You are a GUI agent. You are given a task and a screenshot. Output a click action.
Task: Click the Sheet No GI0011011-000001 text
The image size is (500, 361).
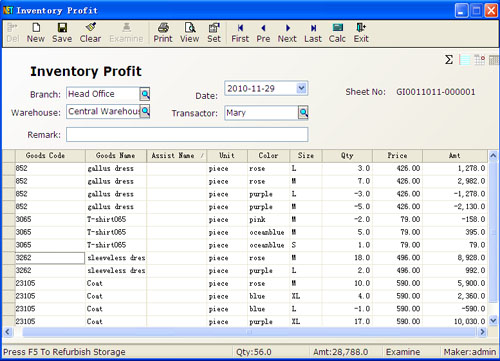pyautogui.click(x=435, y=92)
